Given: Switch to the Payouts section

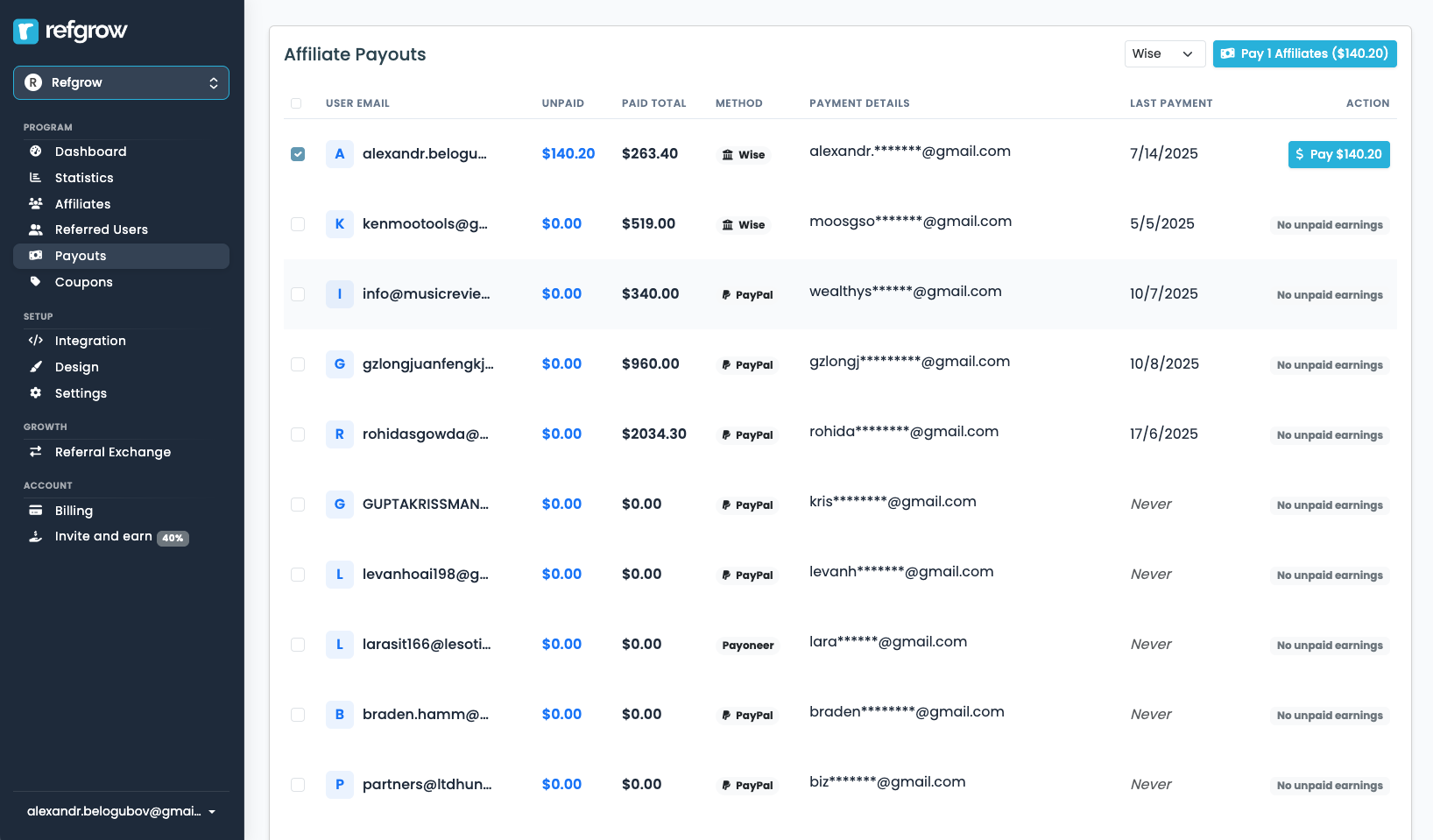Looking at the screenshot, I should [81, 256].
